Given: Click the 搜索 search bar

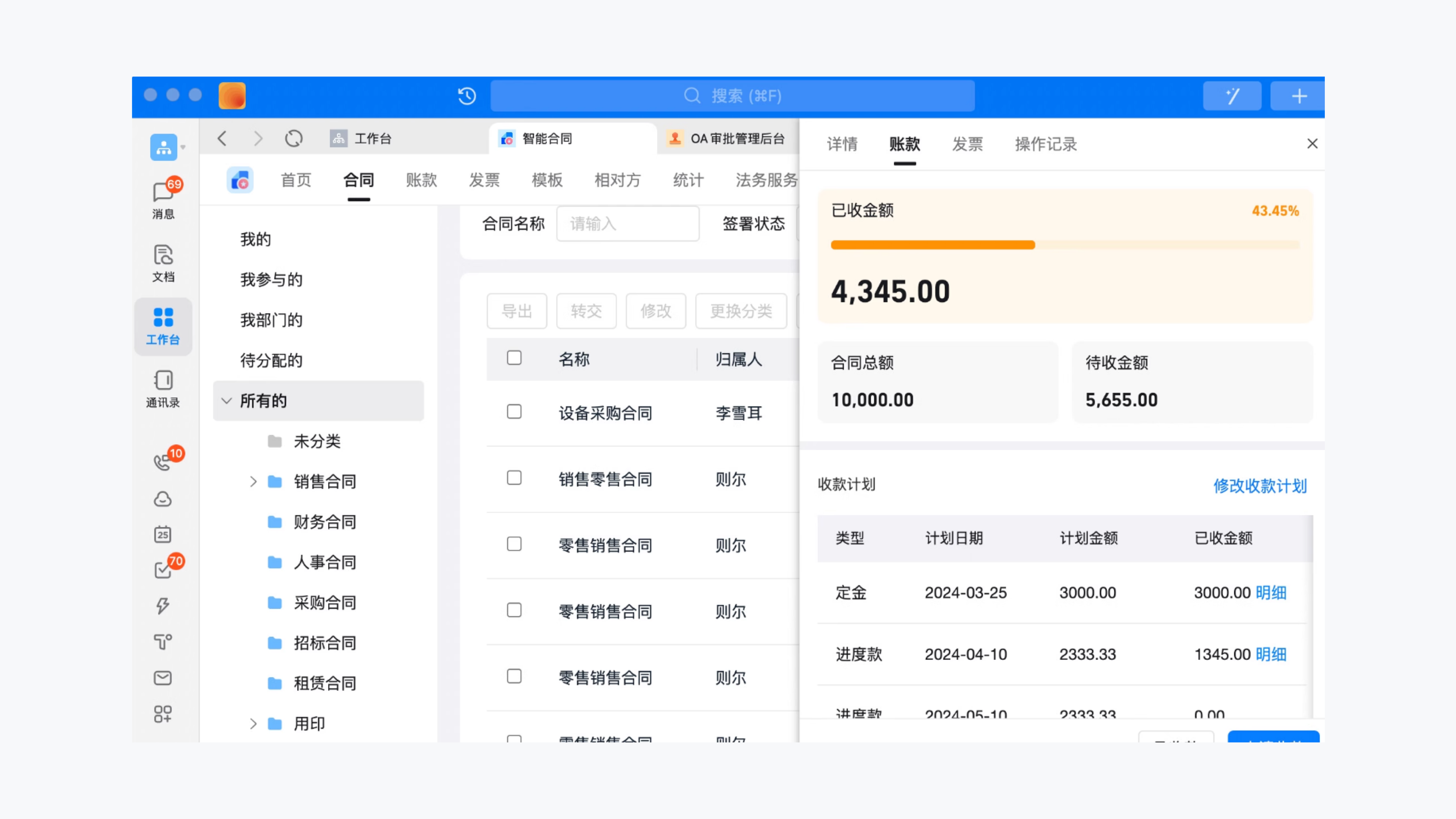Looking at the screenshot, I should click(733, 96).
